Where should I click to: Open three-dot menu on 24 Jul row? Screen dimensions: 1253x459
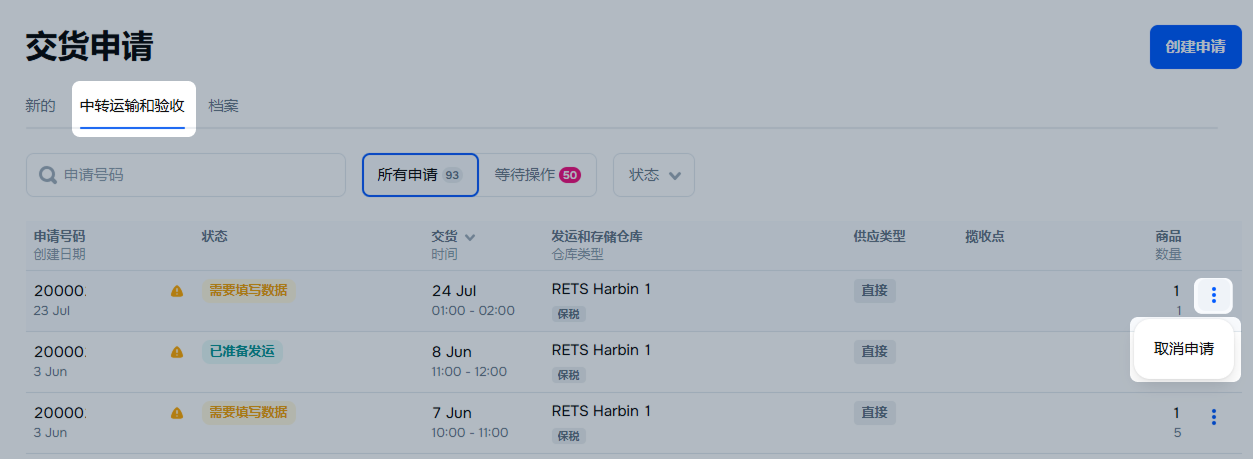(x=1213, y=295)
